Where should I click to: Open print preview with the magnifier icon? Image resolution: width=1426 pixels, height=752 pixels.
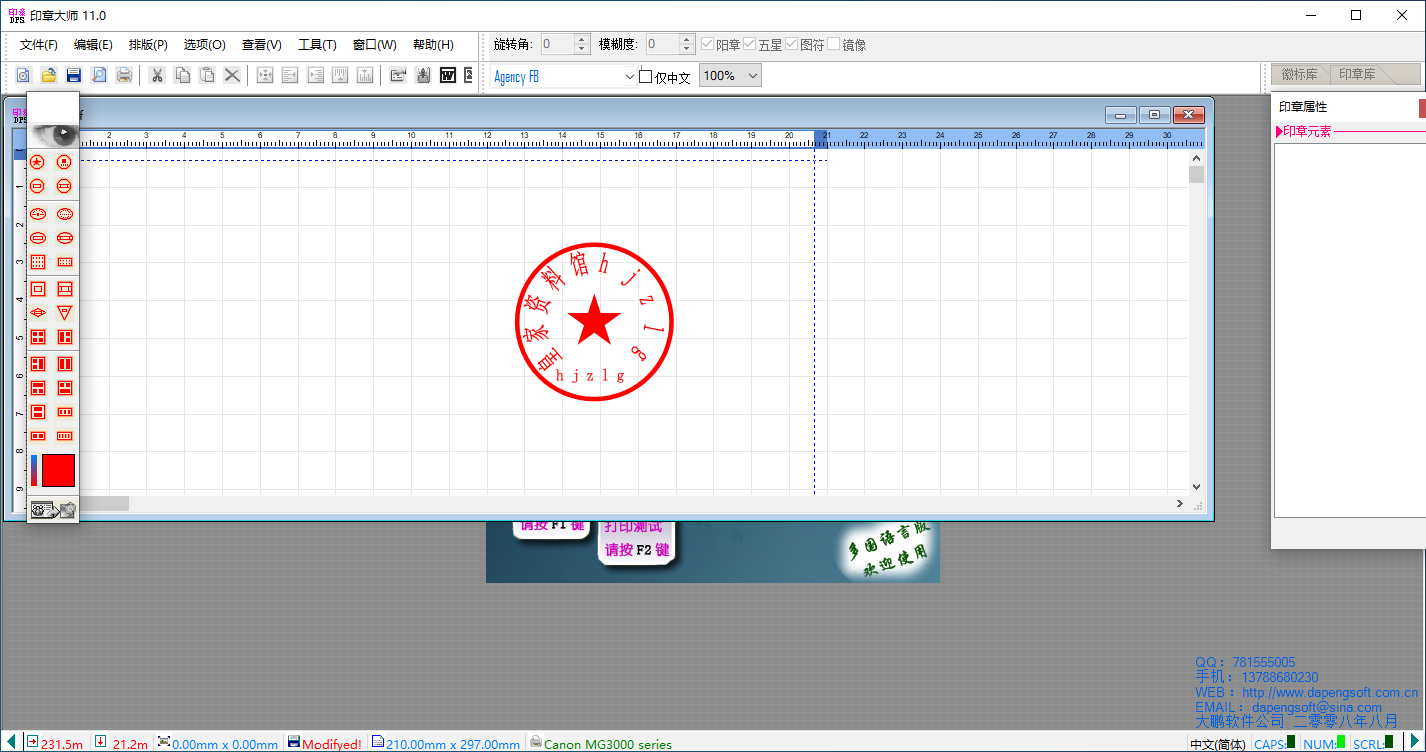pos(99,75)
